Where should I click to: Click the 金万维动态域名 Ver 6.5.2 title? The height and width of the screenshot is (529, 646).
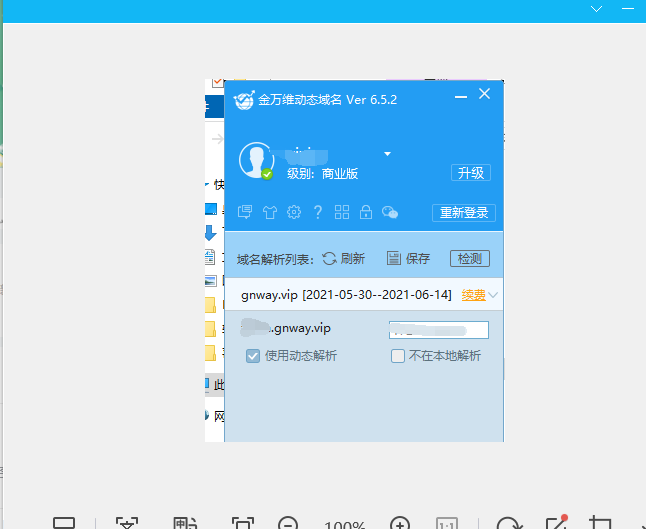(328, 100)
